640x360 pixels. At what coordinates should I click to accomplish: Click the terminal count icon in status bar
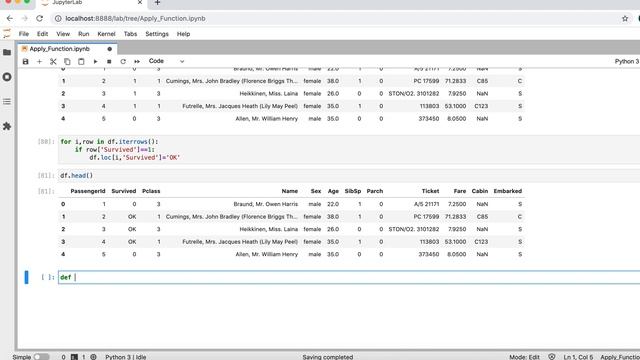tap(74, 357)
